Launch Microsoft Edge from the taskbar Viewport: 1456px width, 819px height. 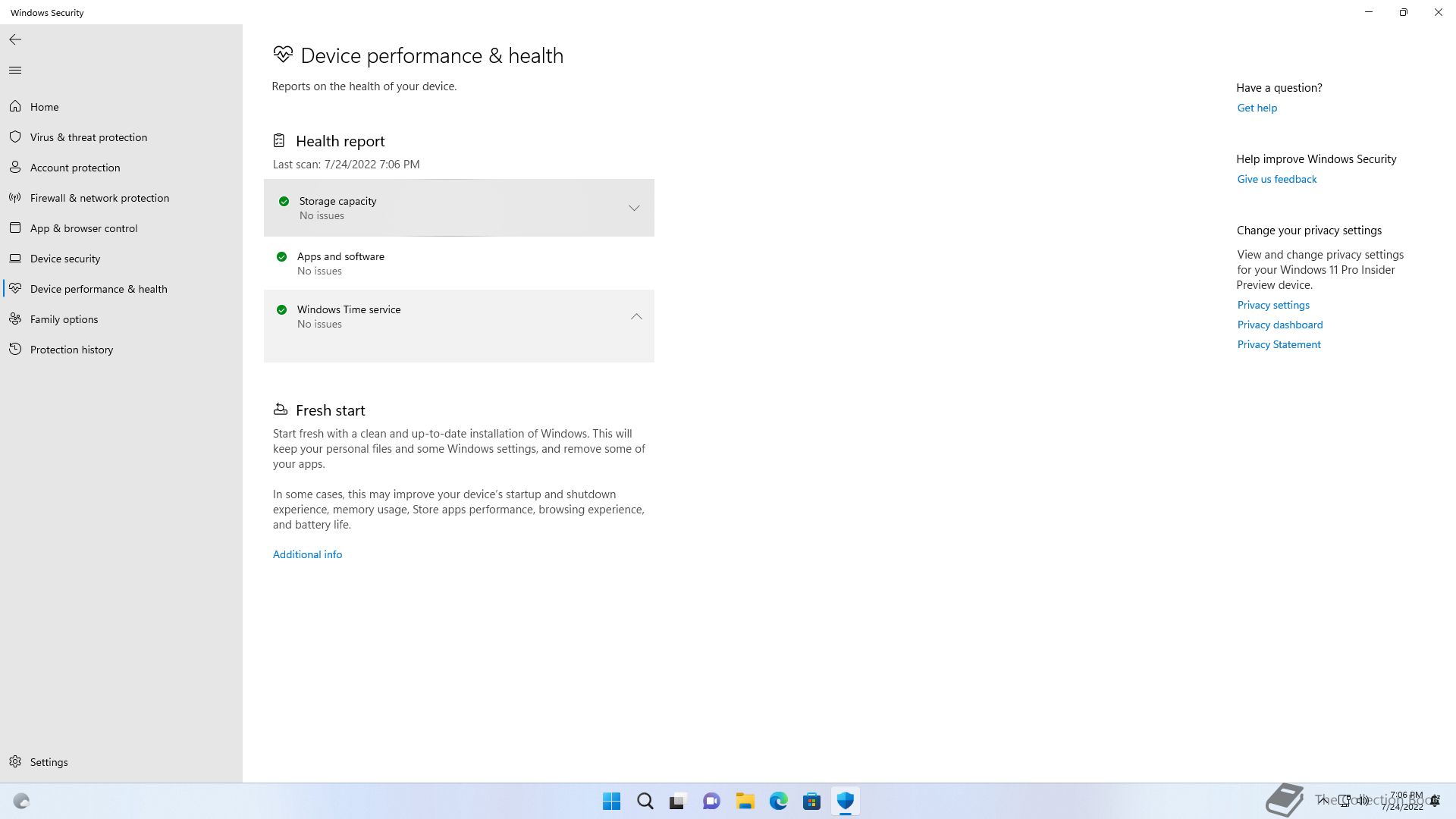pyautogui.click(x=779, y=802)
